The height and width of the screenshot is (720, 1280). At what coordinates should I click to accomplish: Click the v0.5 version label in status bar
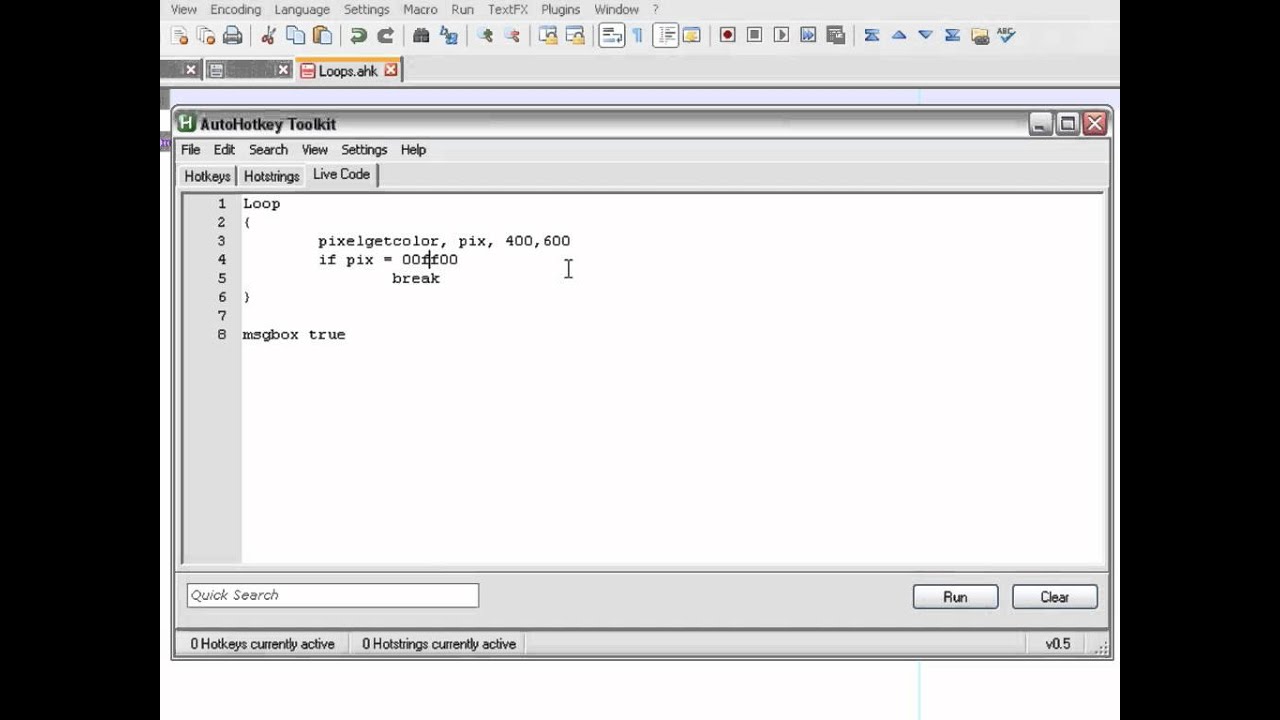tap(1058, 644)
